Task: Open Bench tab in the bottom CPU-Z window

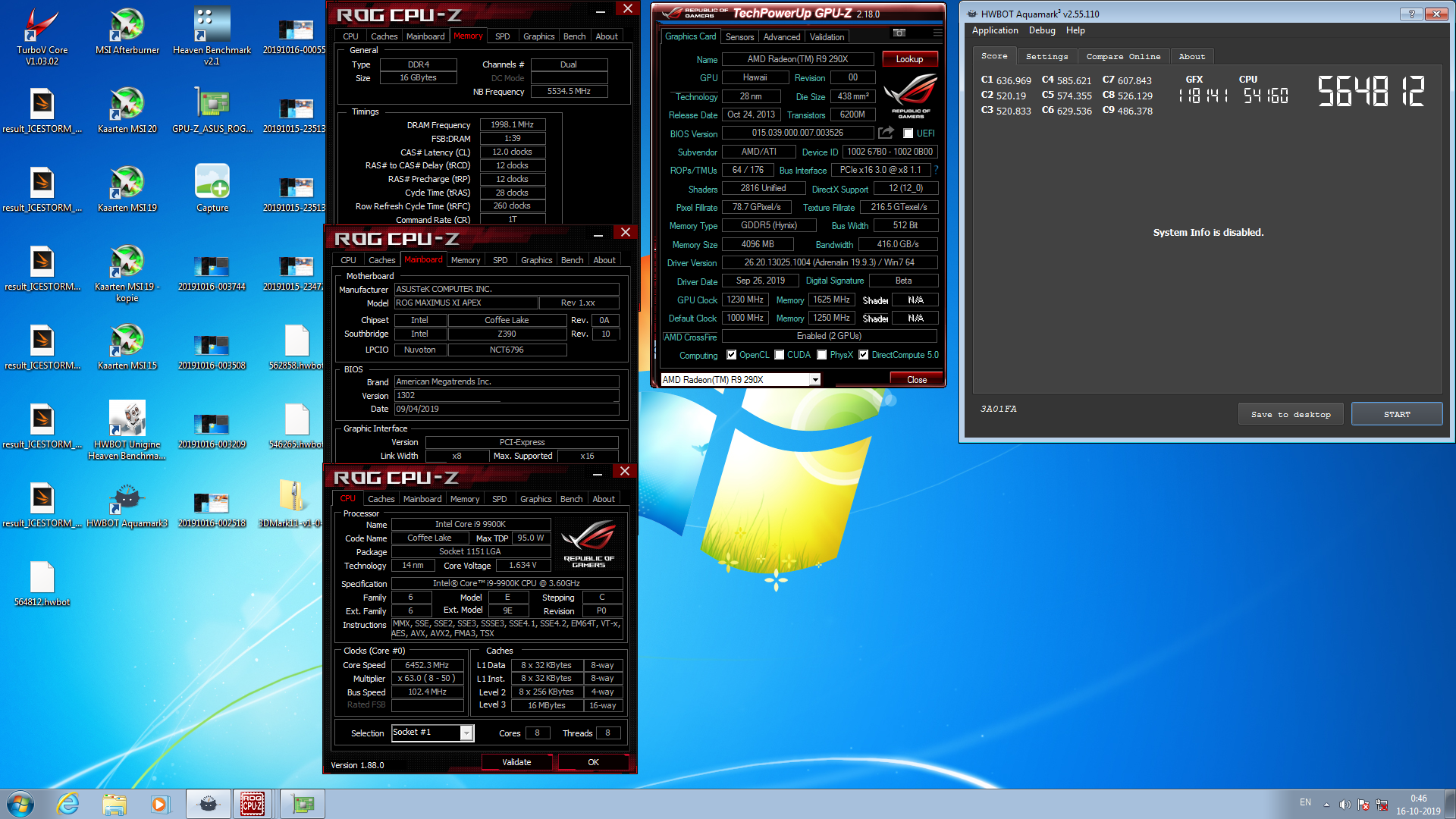Action: tap(571, 499)
